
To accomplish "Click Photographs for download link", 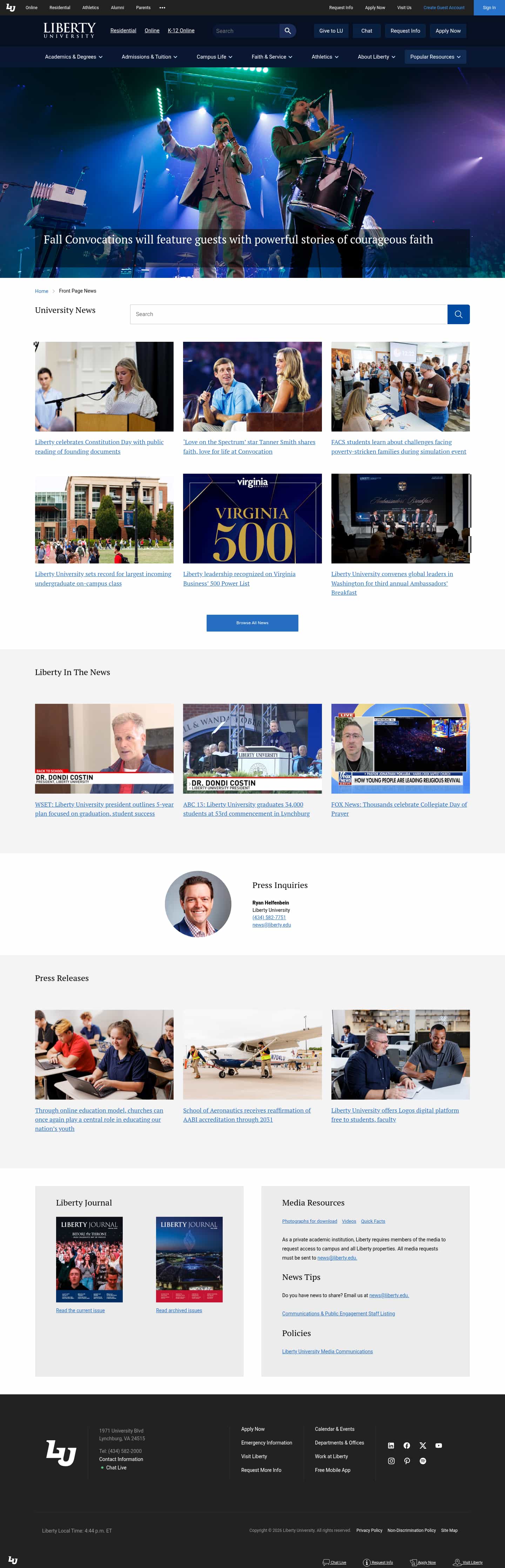I will tap(310, 1221).
